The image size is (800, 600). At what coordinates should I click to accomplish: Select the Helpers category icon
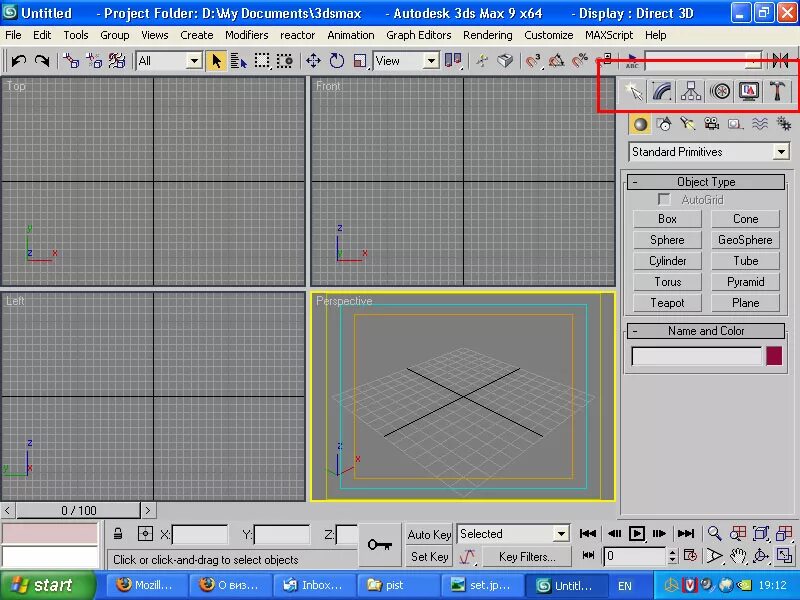[735, 124]
